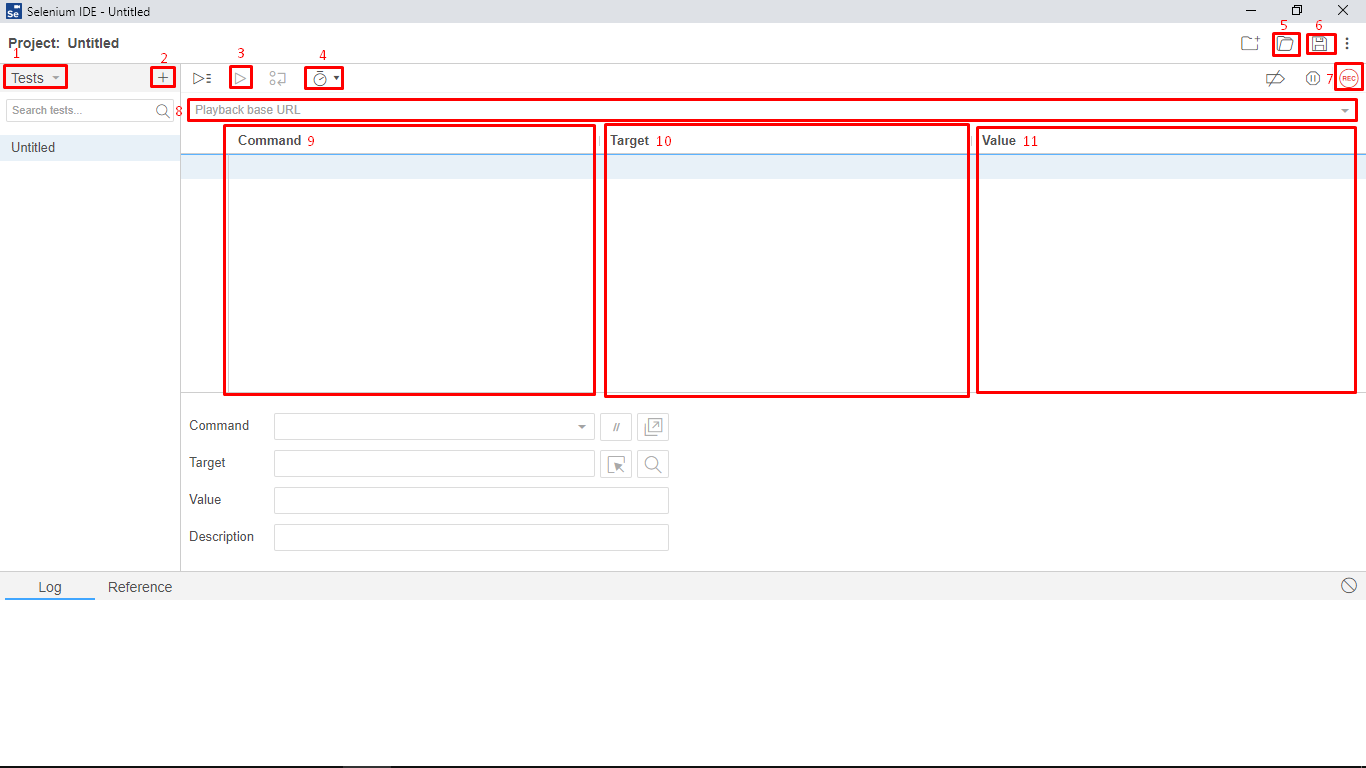Toggle comment on the selected command
The height and width of the screenshot is (768, 1366).
point(616,426)
